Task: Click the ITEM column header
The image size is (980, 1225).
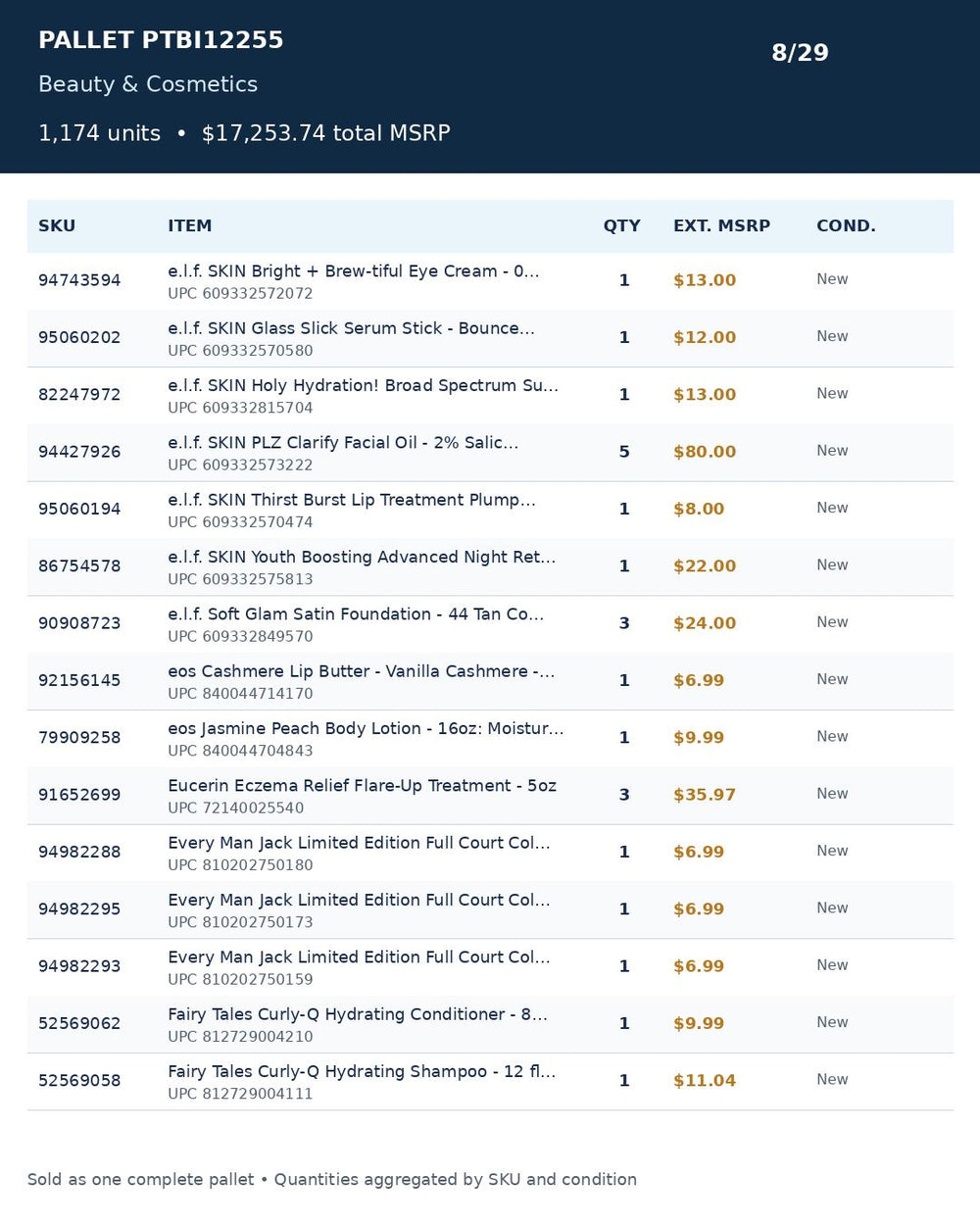Action: (189, 225)
